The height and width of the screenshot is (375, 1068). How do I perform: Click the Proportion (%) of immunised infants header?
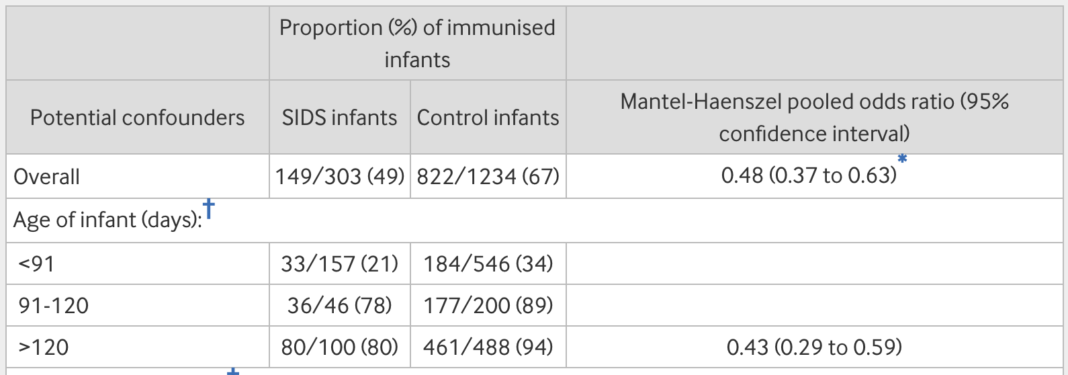(417, 44)
